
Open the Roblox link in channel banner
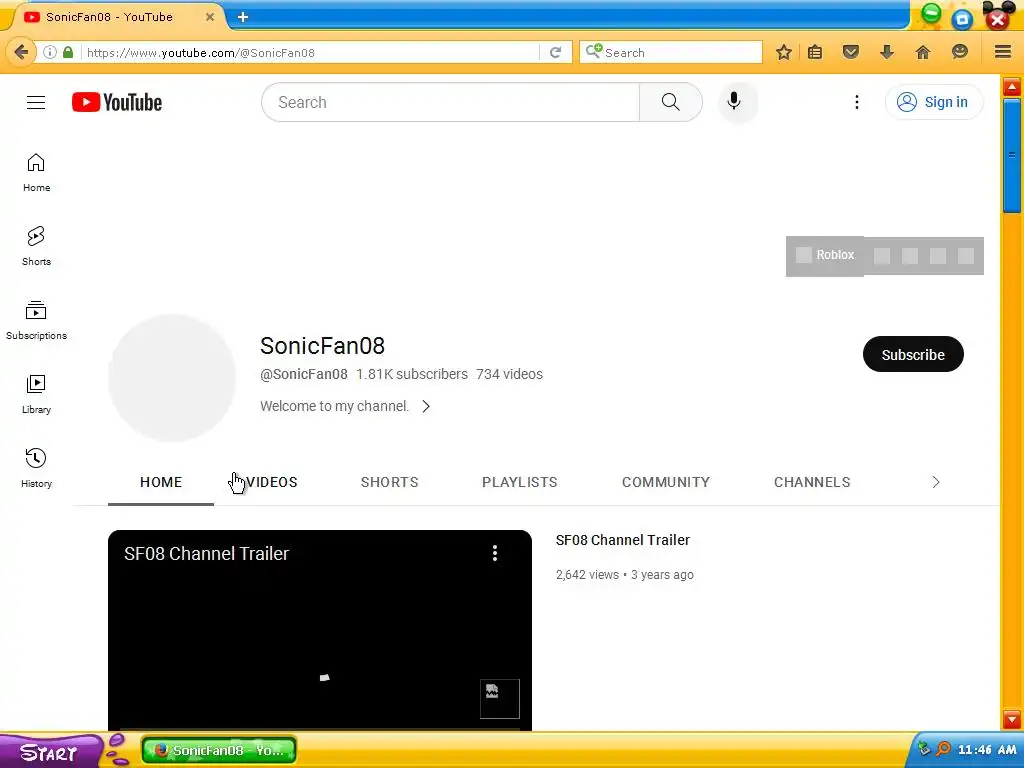point(825,255)
